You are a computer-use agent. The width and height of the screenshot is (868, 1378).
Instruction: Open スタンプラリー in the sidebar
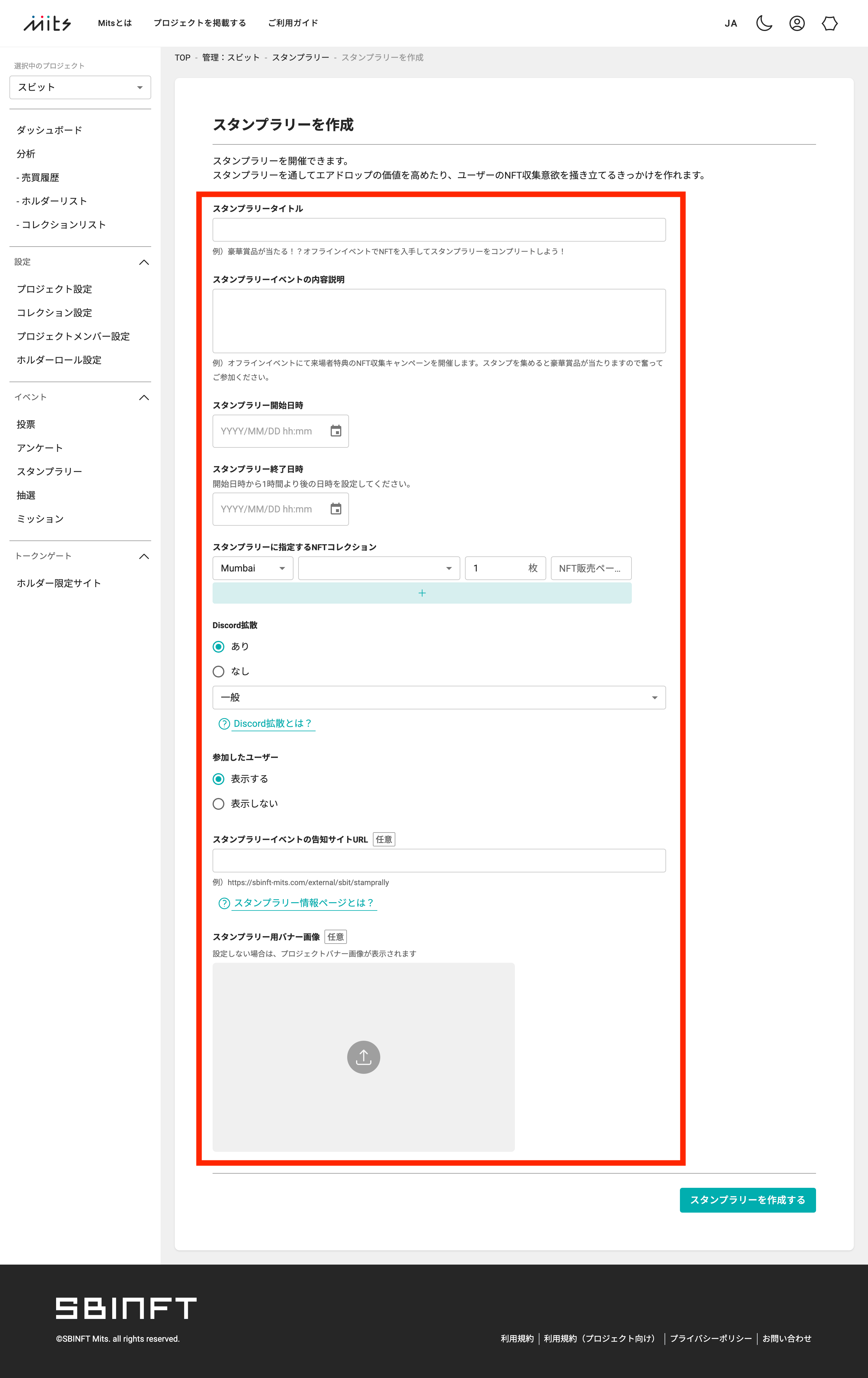[x=49, y=471]
